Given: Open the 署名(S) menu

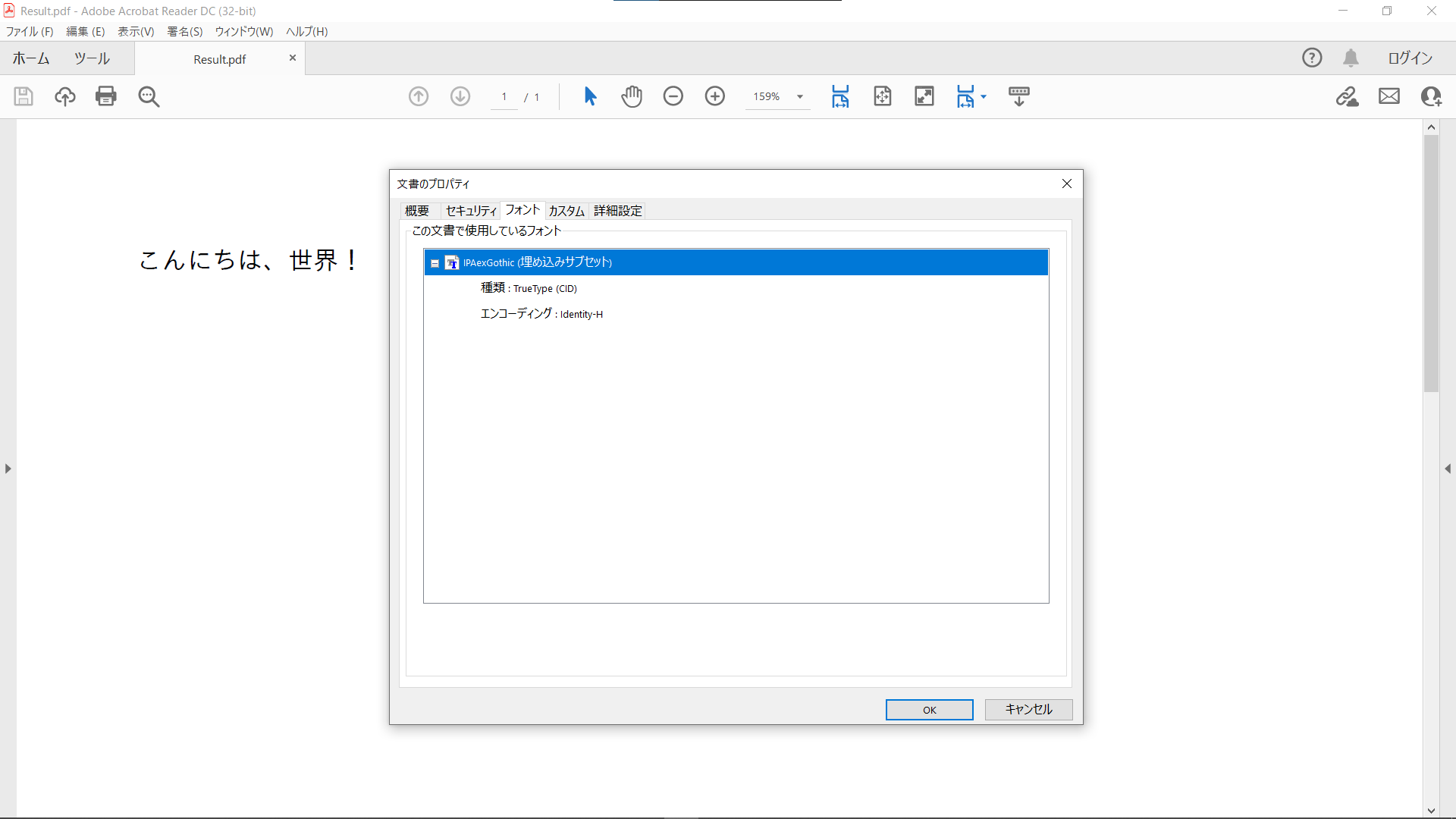Looking at the screenshot, I should pos(185,31).
